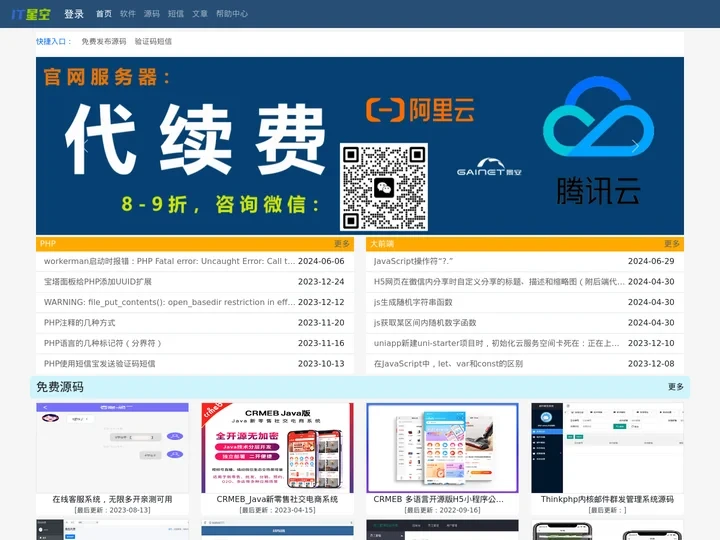
Task: Open CRMEB_Java新零售社交电商系统 title
Action: click(277, 499)
